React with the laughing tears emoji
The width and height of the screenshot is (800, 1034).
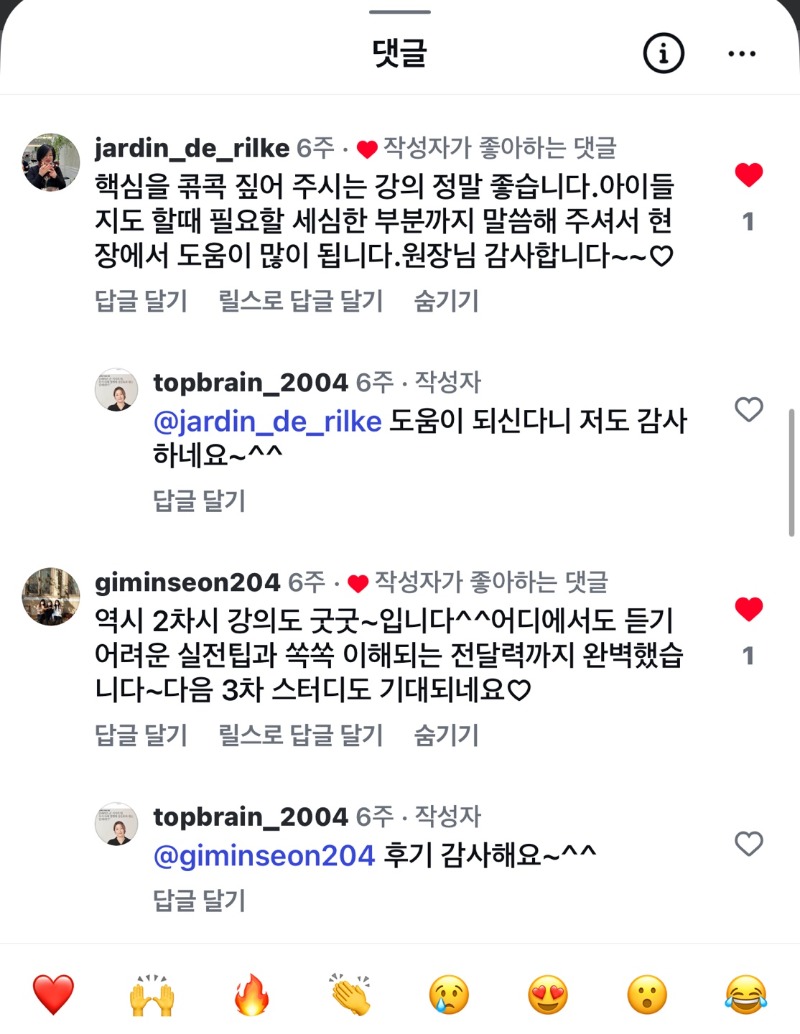pos(746,995)
